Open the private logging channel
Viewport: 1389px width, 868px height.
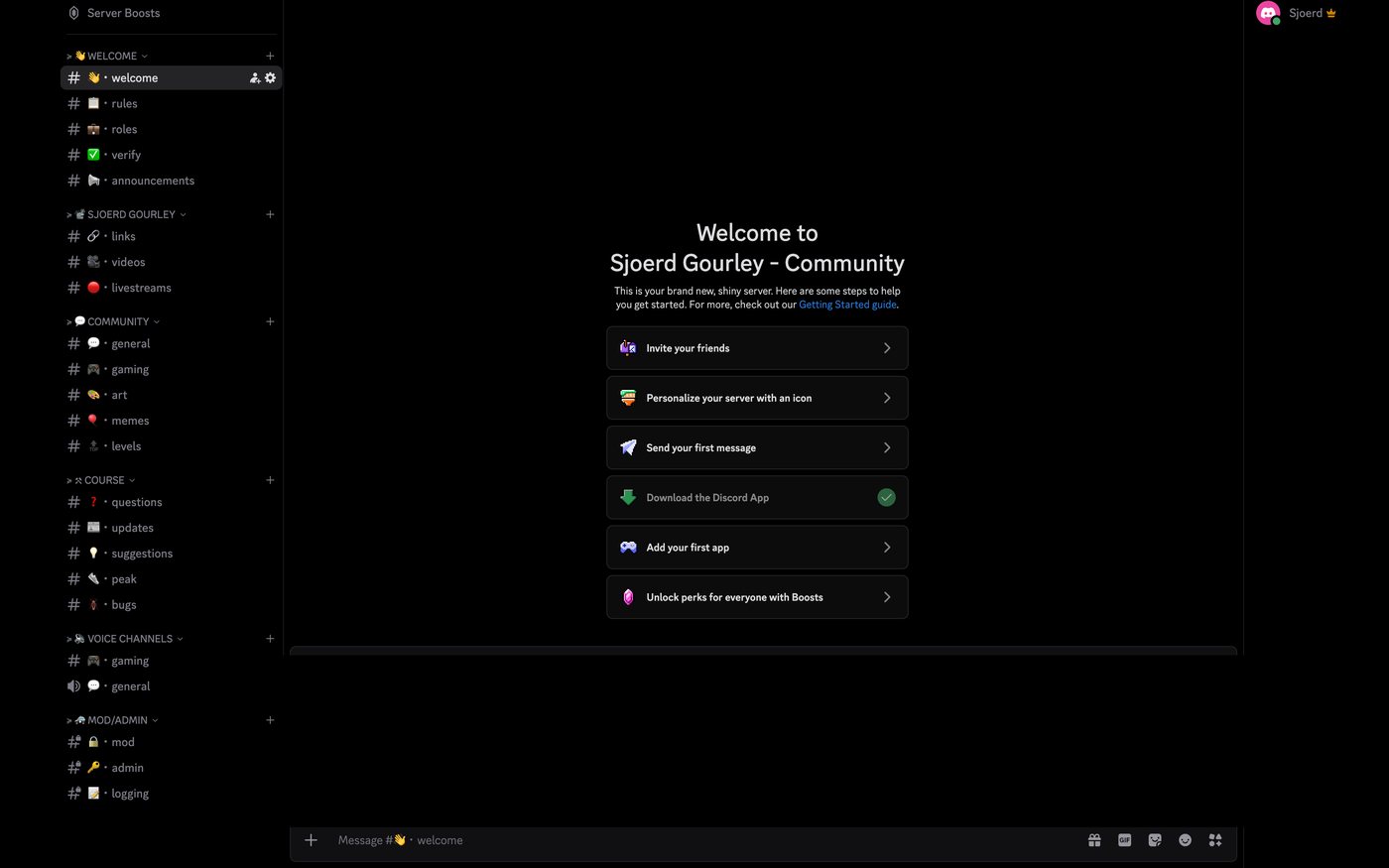pos(171,794)
